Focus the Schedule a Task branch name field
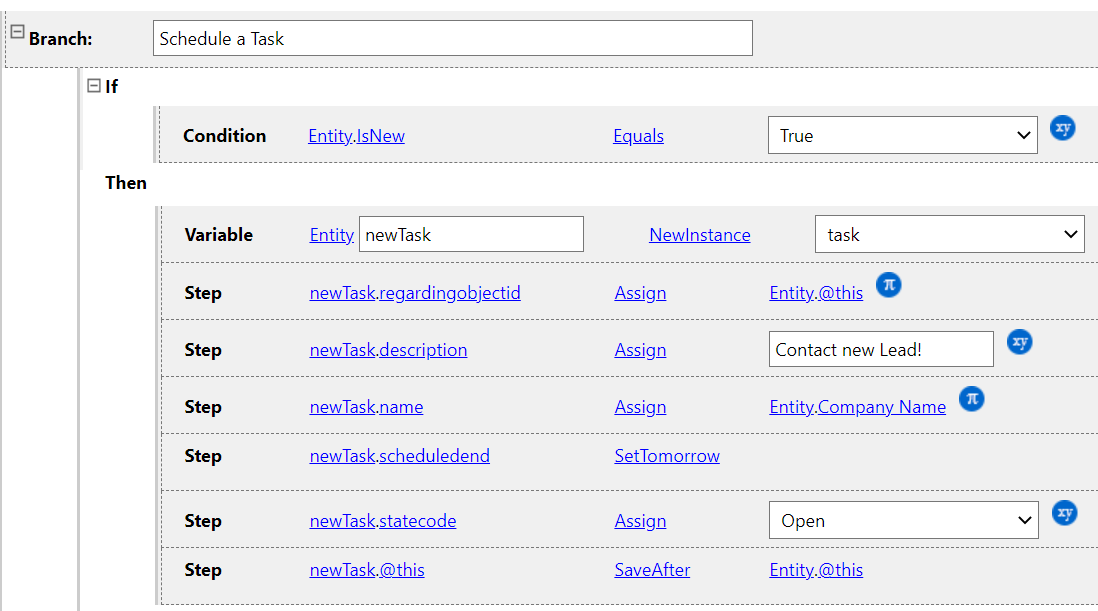The height and width of the screenshot is (611, 1098). 452,39
